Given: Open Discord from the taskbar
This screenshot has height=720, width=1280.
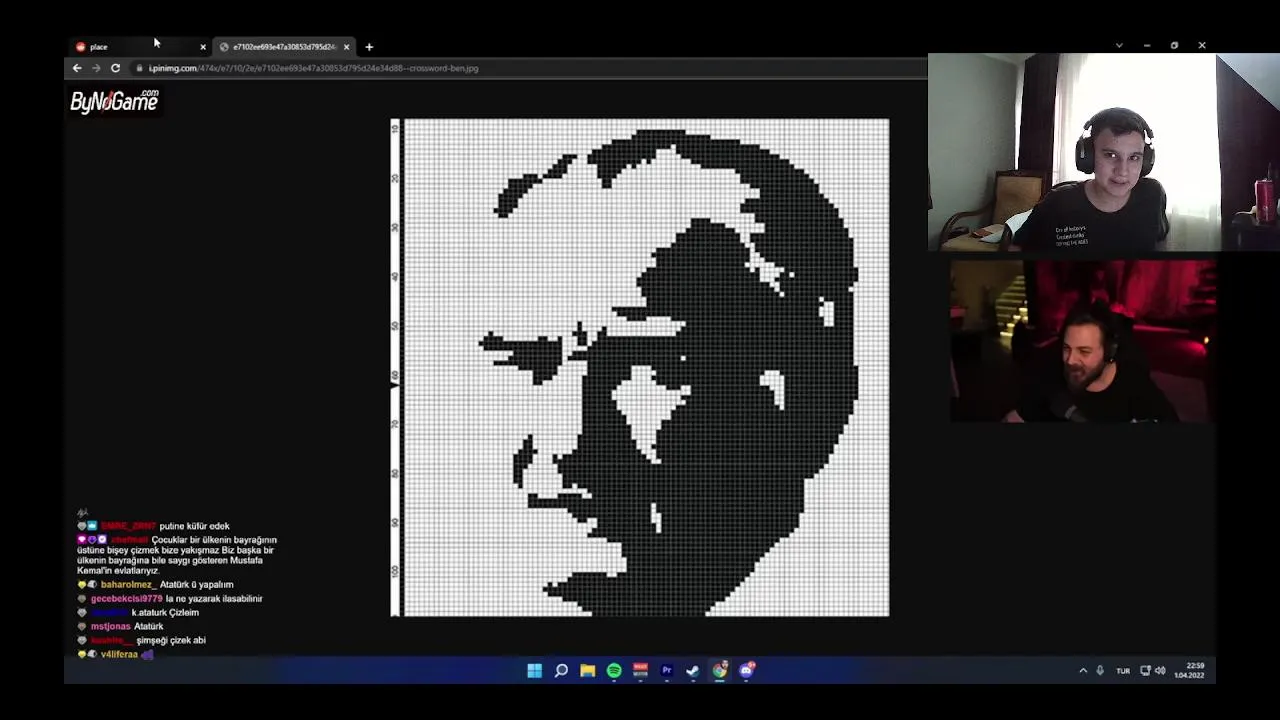Looking at the screenshot, I should (746, 671).
